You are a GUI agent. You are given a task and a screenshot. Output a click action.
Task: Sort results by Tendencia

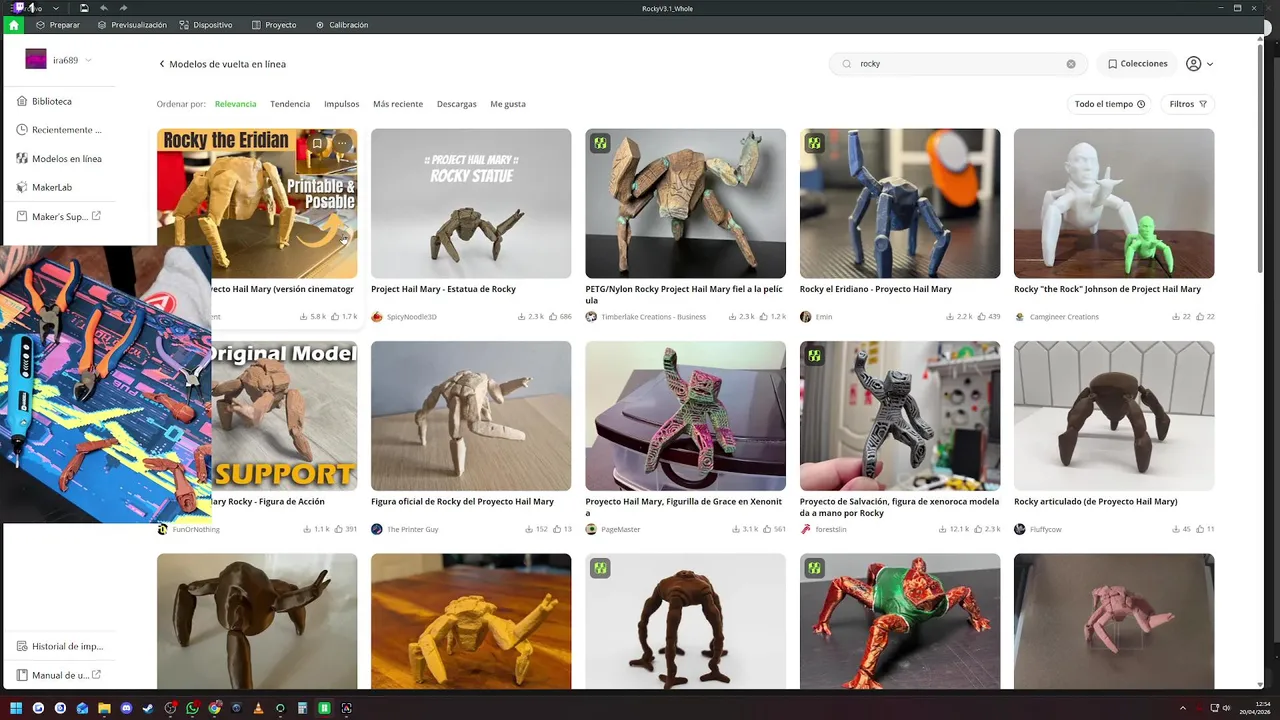(x=290, y=104)
